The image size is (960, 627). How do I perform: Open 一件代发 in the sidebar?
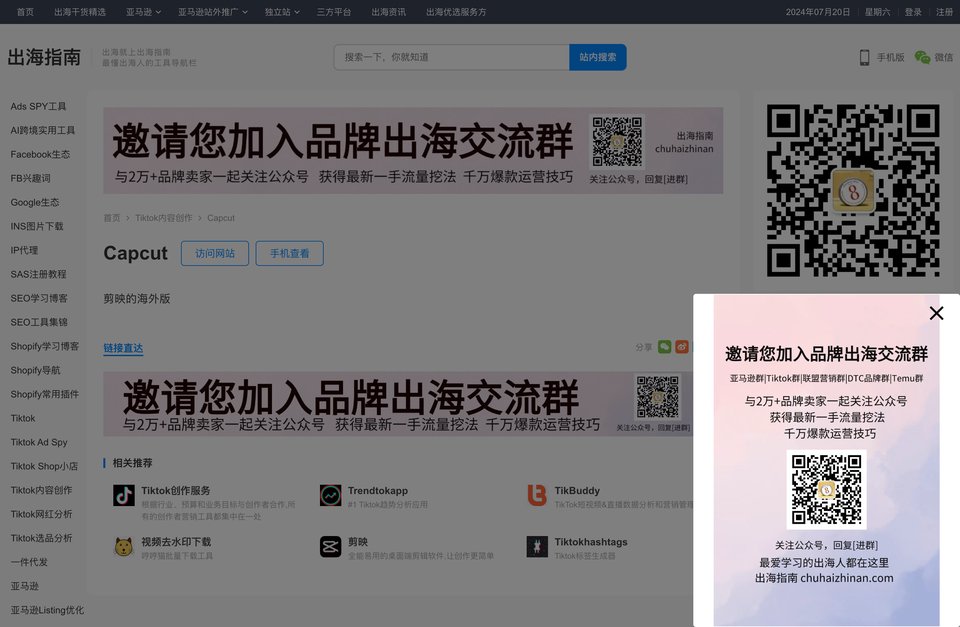pos(29,561)
